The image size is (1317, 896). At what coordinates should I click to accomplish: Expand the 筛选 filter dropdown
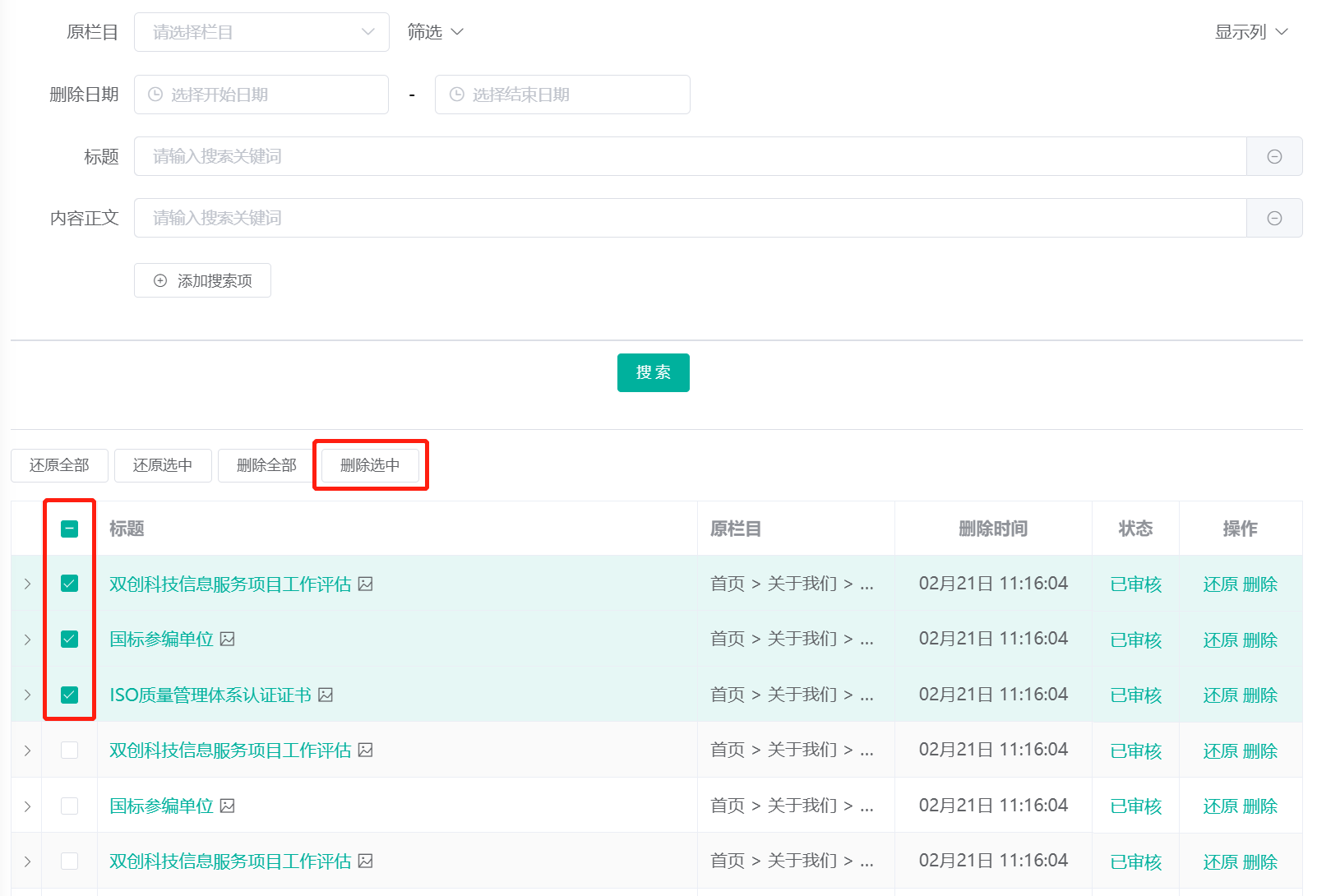coord(436,32)
